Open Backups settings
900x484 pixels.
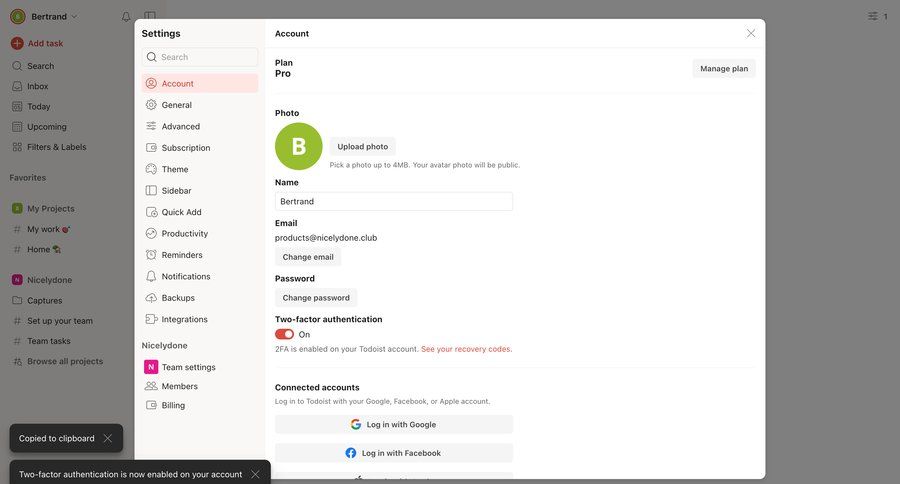pyautogui.click(x=200, y=298)
